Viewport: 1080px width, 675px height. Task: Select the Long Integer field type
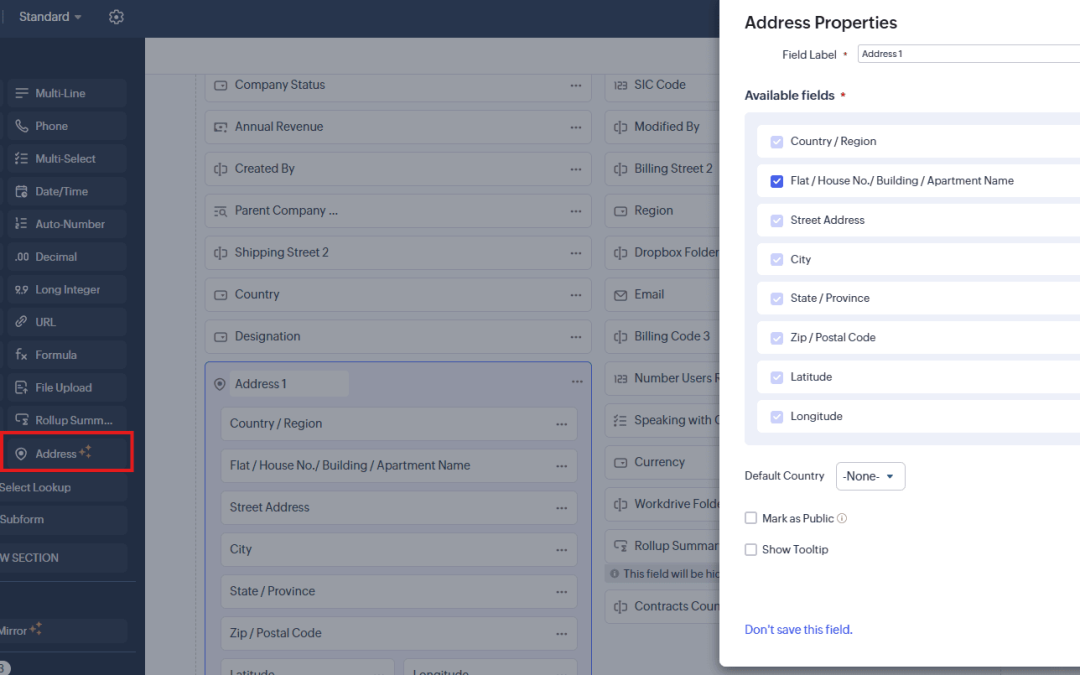(x=67, y=289)
